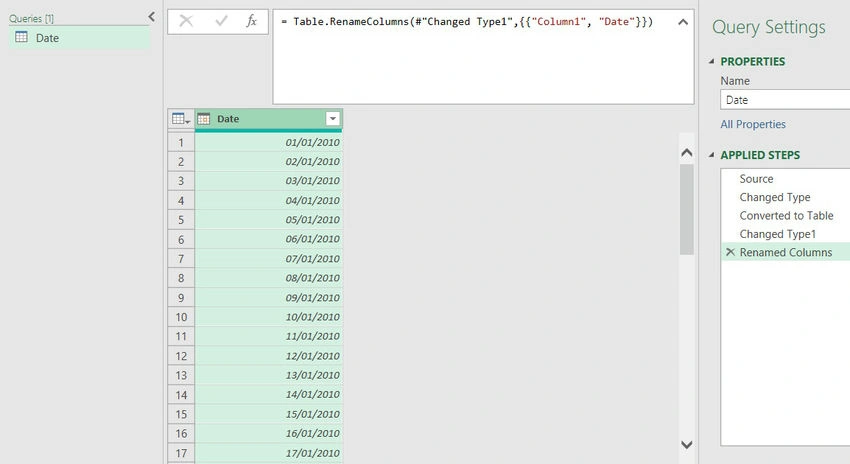Image resolution: width=850 pixels, height=464 pixels.
Task: Open the All Properties link
Action: tap(752, 124)
